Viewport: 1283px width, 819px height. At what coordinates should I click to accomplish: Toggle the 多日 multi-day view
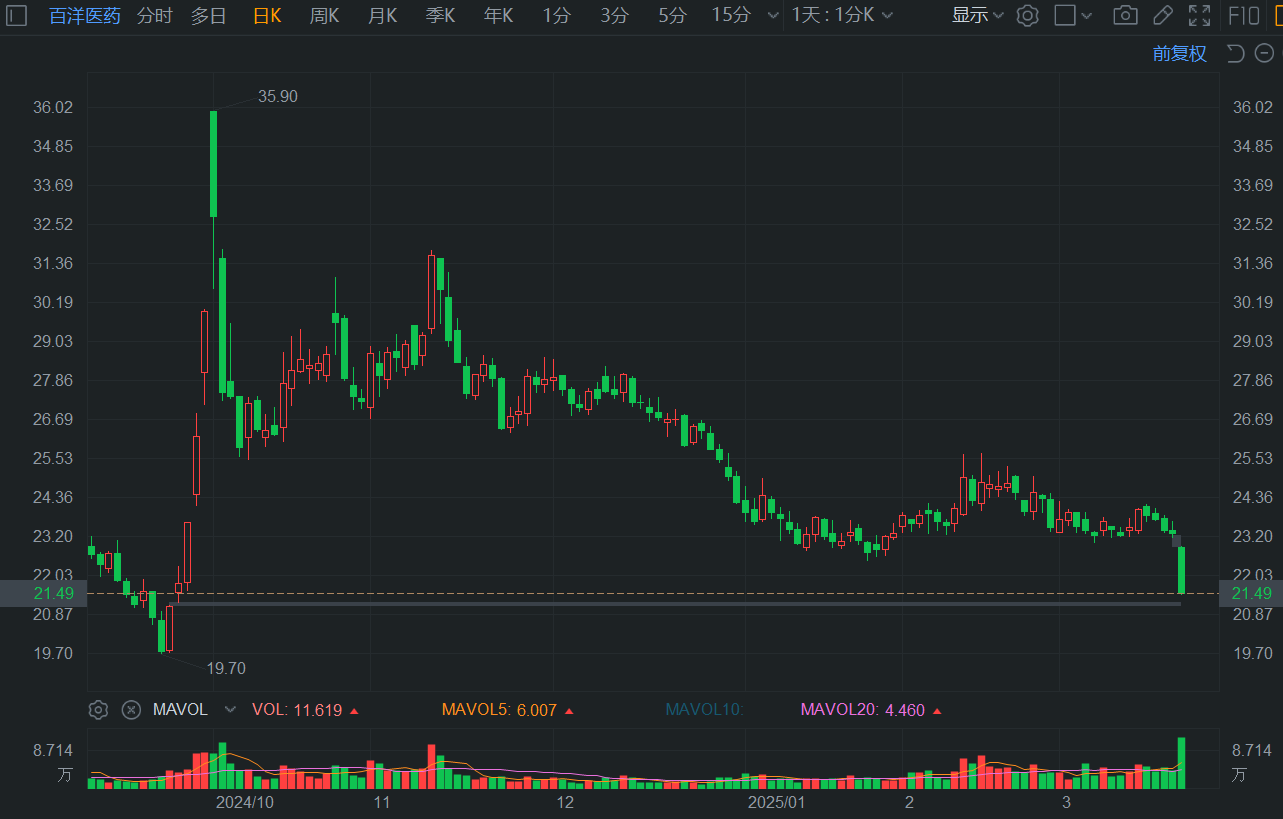pos(207,15)
